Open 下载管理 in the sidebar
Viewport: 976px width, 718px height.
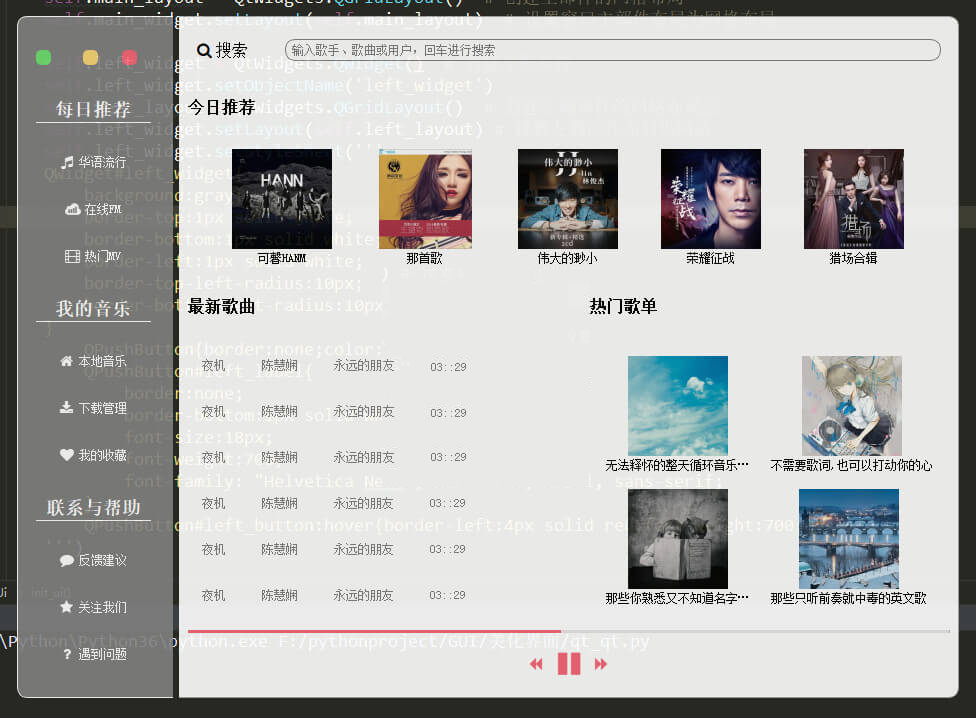click(93, 408)
